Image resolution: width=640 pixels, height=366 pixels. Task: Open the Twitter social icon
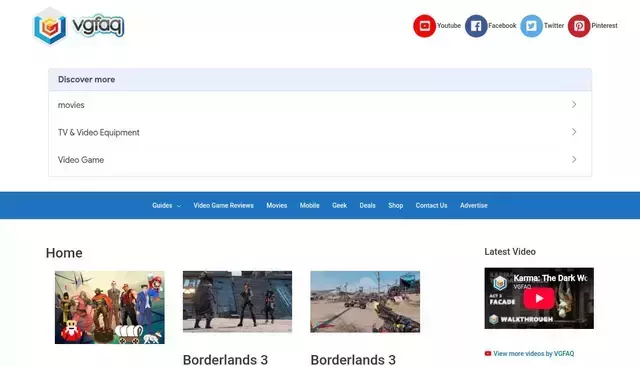531,26
